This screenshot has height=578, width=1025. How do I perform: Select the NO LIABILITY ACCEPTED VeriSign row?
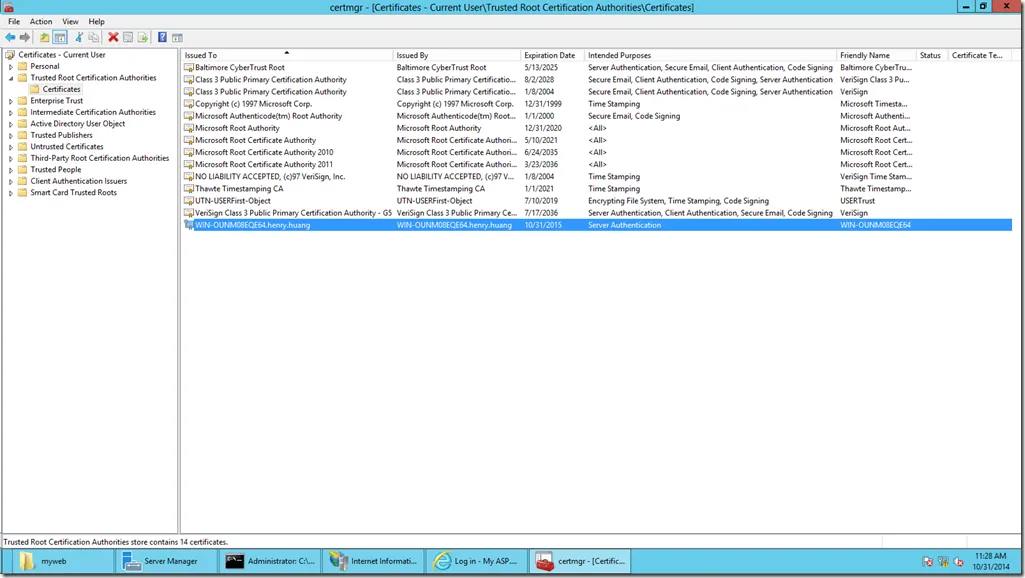[597, 177]
